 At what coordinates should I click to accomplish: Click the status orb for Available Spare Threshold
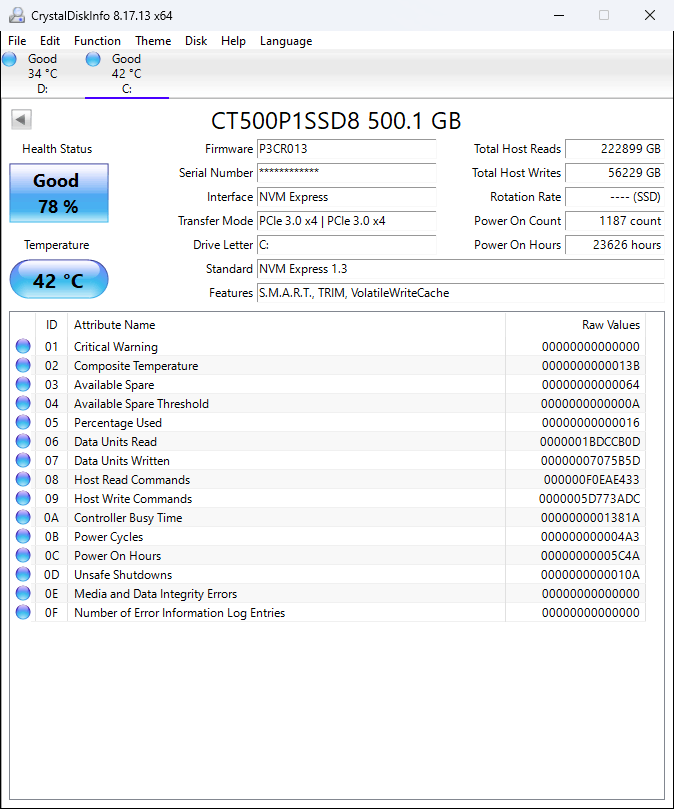point(23,403)
